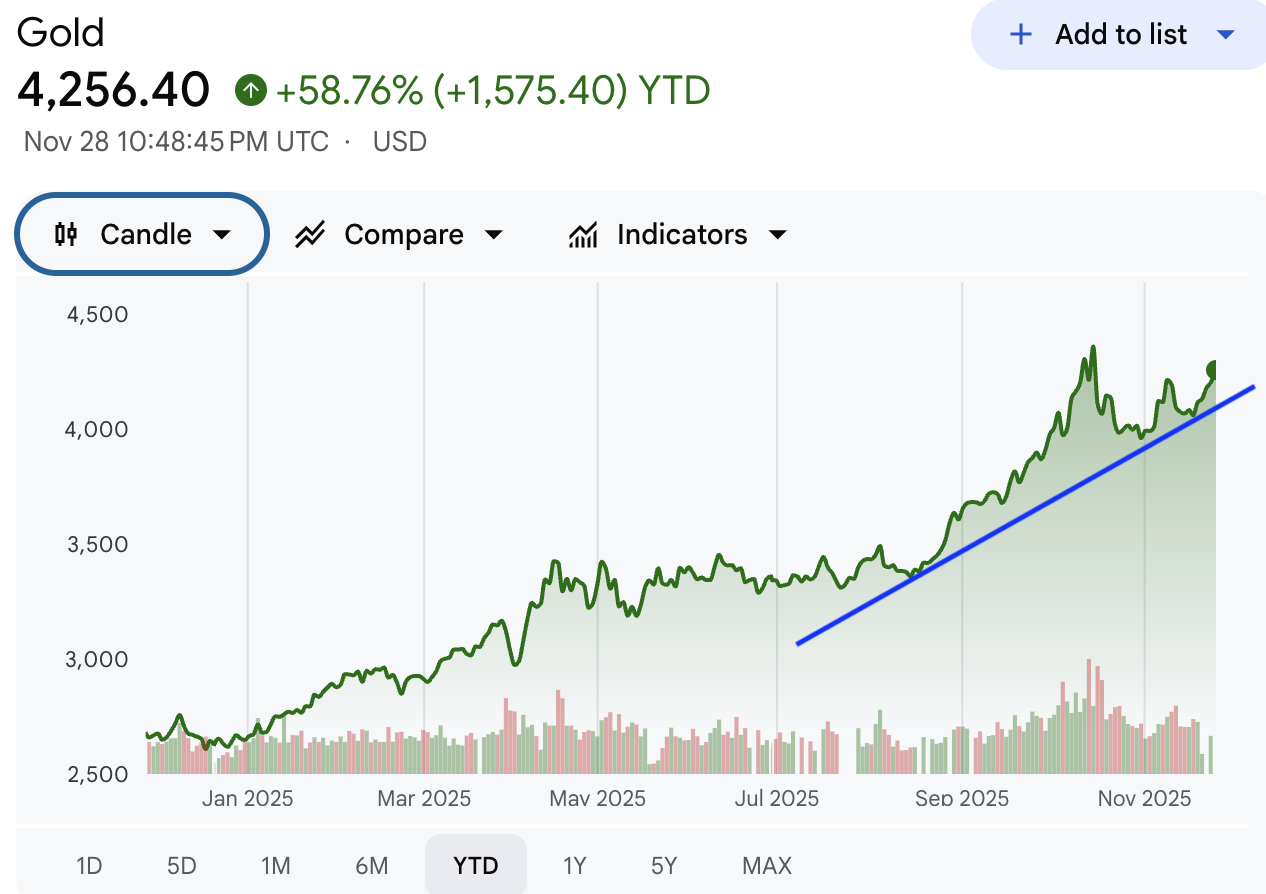Click the candlestick chart type icon

point(66,235)
